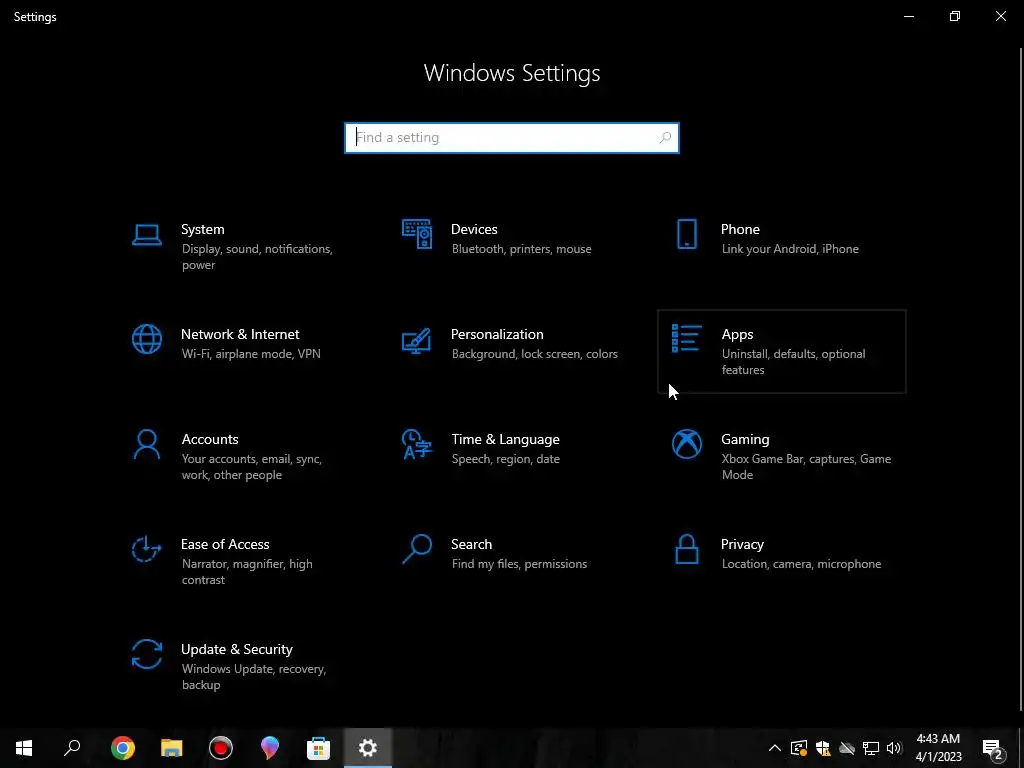The height and width of the screenshot is (768, 1024).
Task: Launch Microsoft Store from the taskbar
Action: tap(319, 748)
